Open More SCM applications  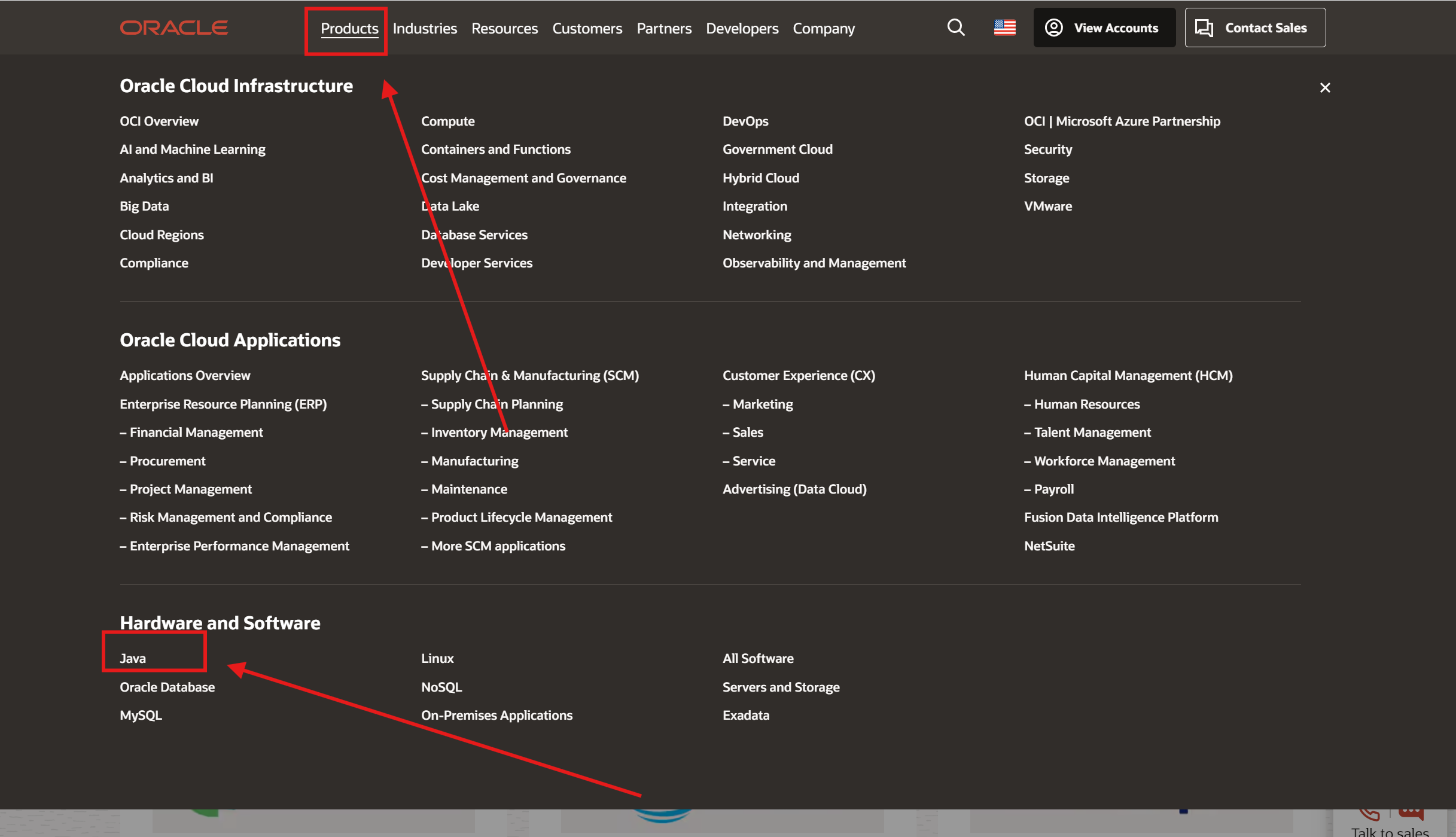[x=493, y=546]
